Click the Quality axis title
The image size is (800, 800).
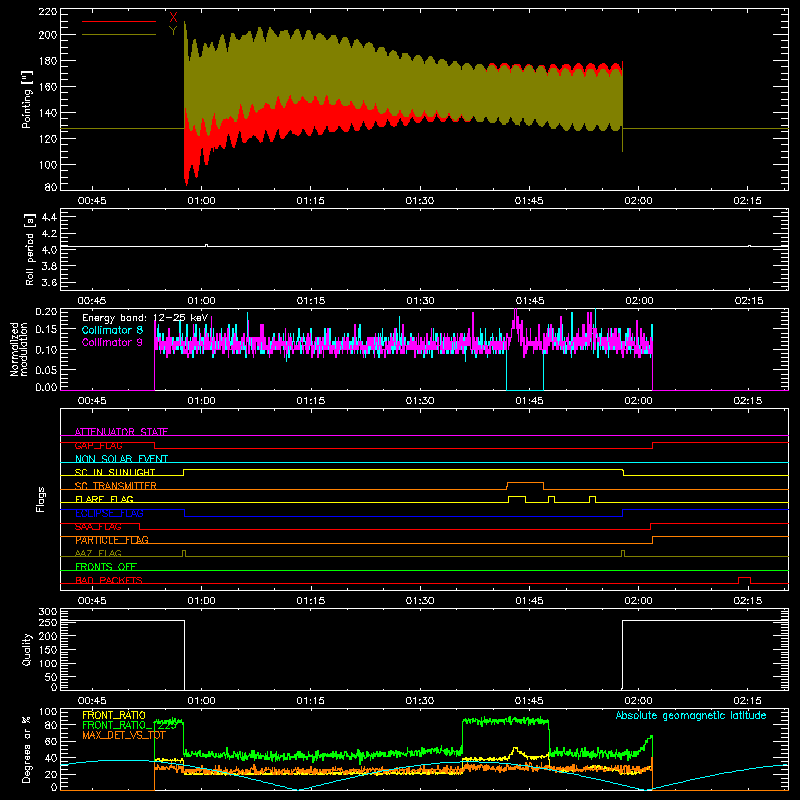coord(27,649)
